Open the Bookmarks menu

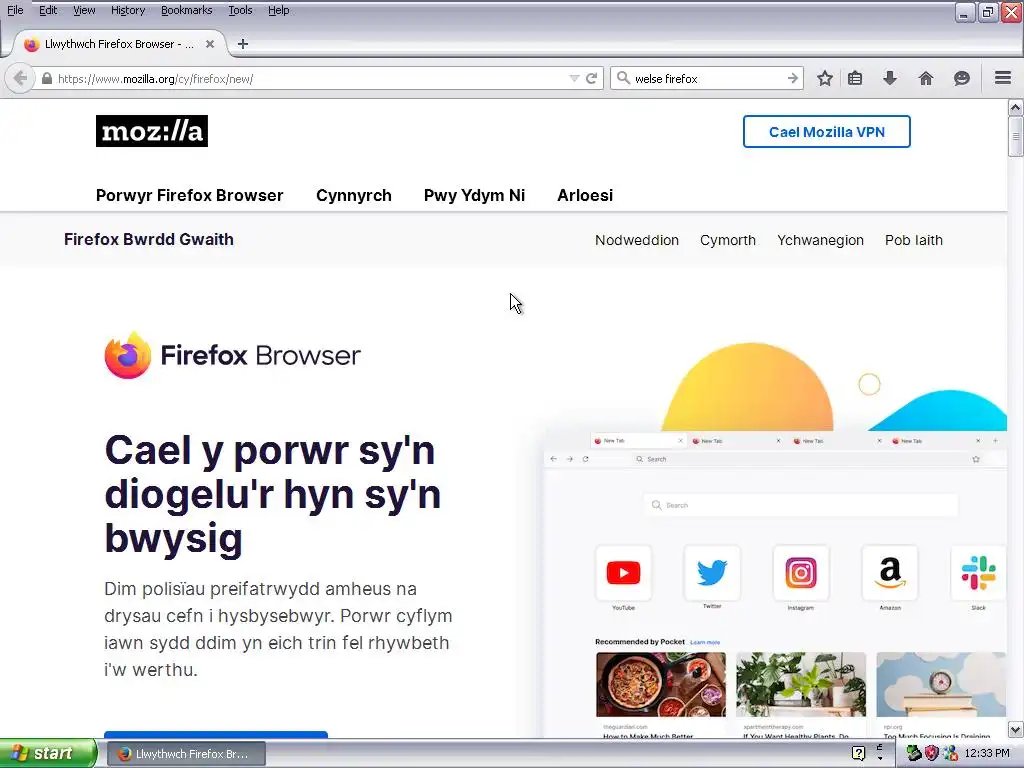(186, 10)
